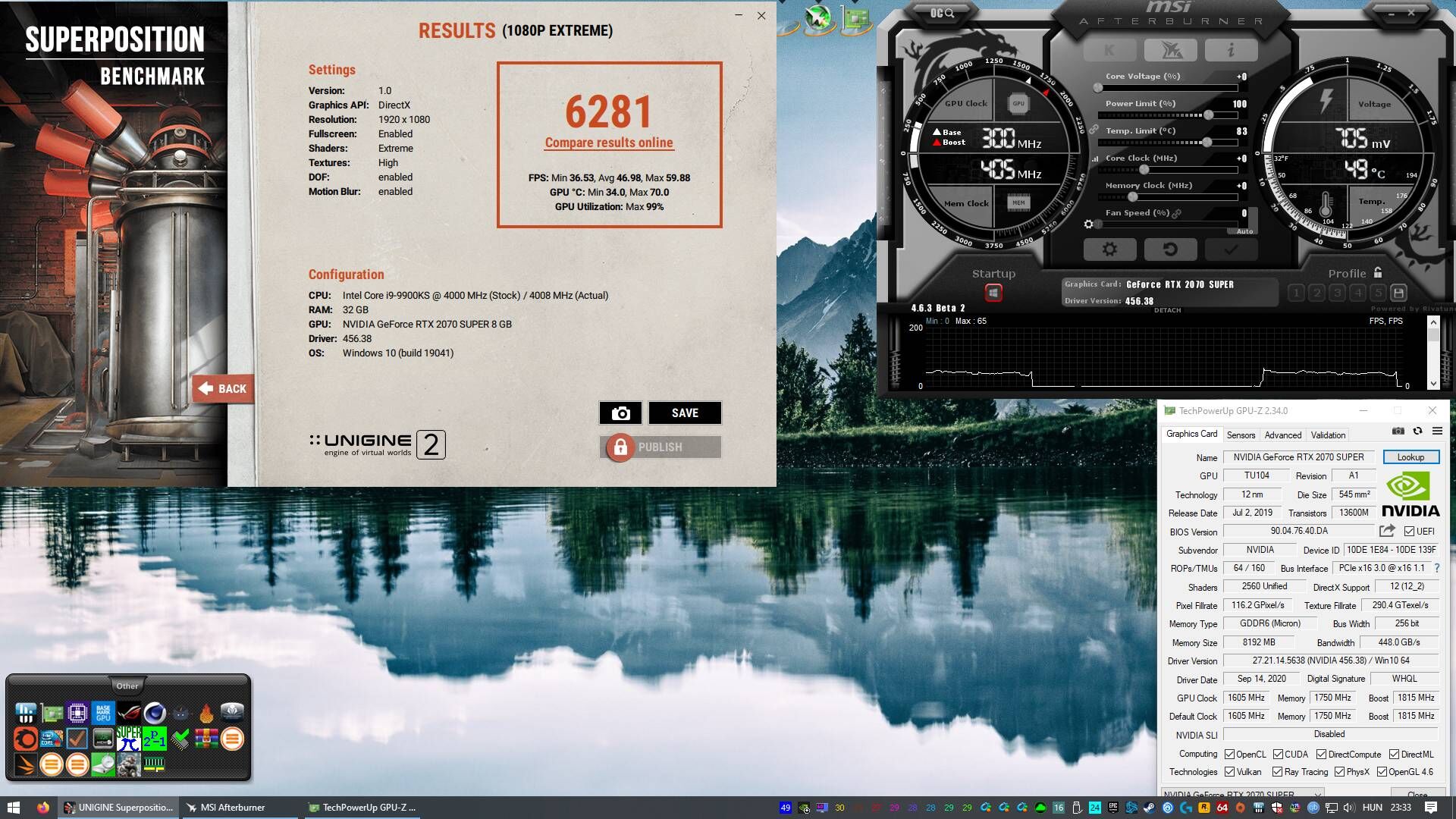Screen dimensions: 1456x819
Task: Click the Power Limit slider handle
Action: [x=1208, y=115]
